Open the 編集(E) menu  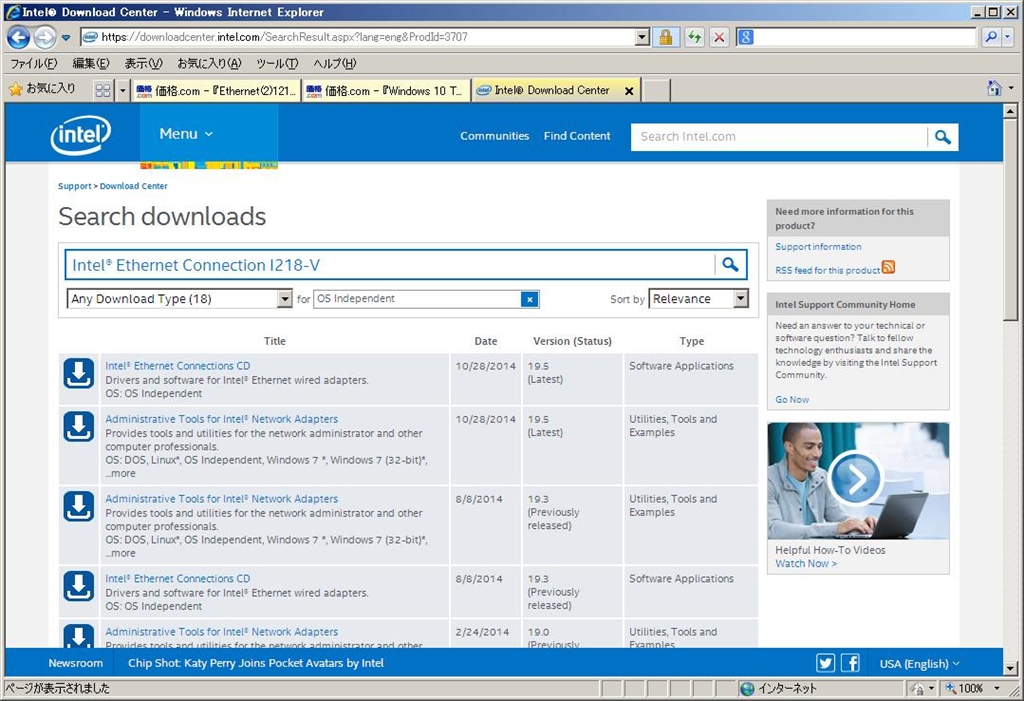click(91, 63)
